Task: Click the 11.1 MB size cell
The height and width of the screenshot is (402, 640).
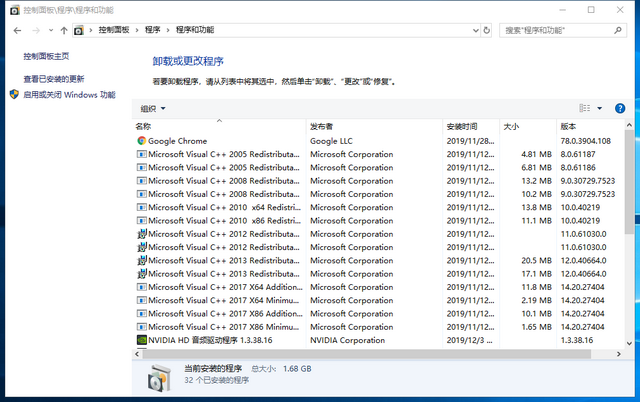Action: pos(536,220)
